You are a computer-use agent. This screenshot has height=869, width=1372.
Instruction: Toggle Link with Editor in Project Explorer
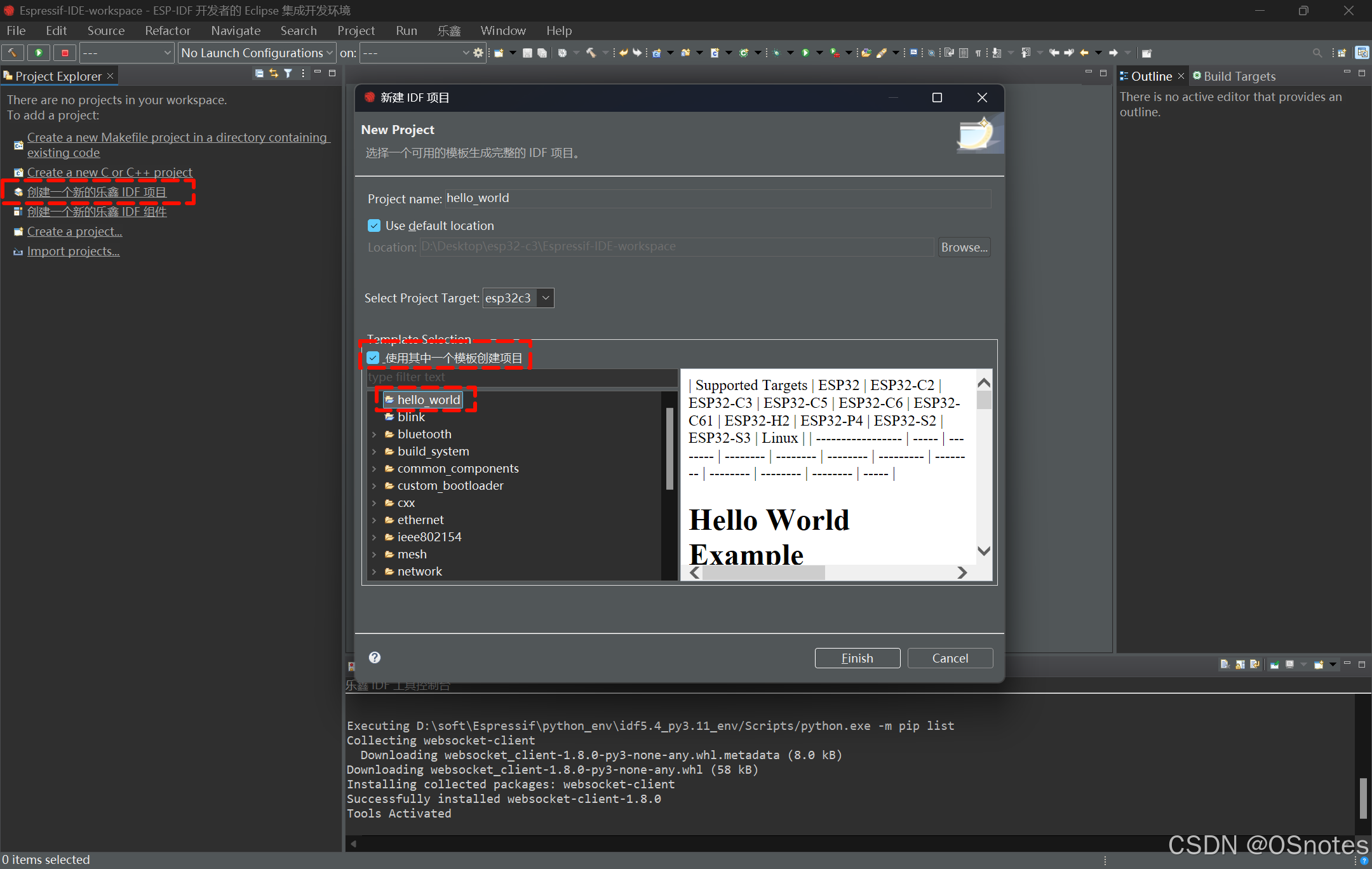(x=273, y=74)
